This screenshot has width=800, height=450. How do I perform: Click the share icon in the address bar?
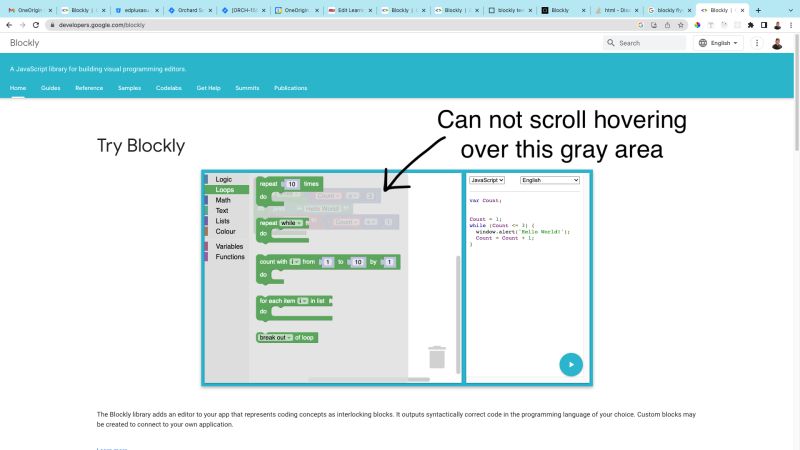coord(667,25)
